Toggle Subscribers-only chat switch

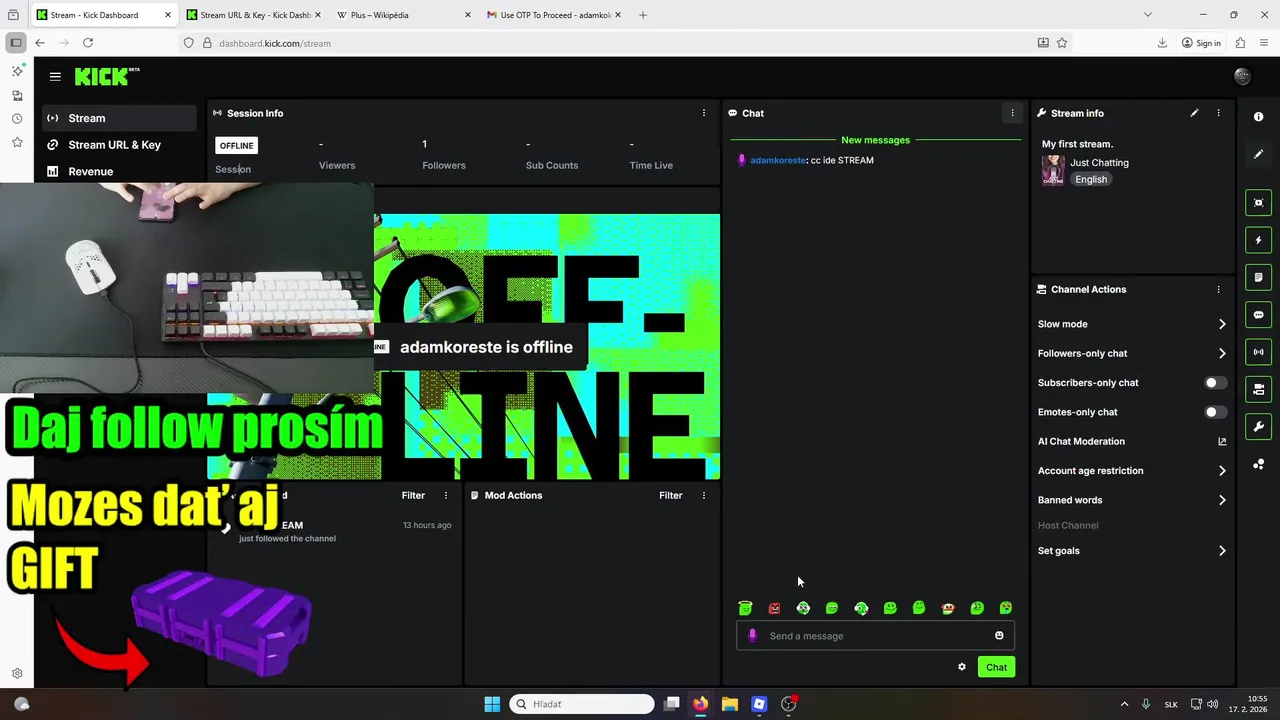tap(1215, 383)
